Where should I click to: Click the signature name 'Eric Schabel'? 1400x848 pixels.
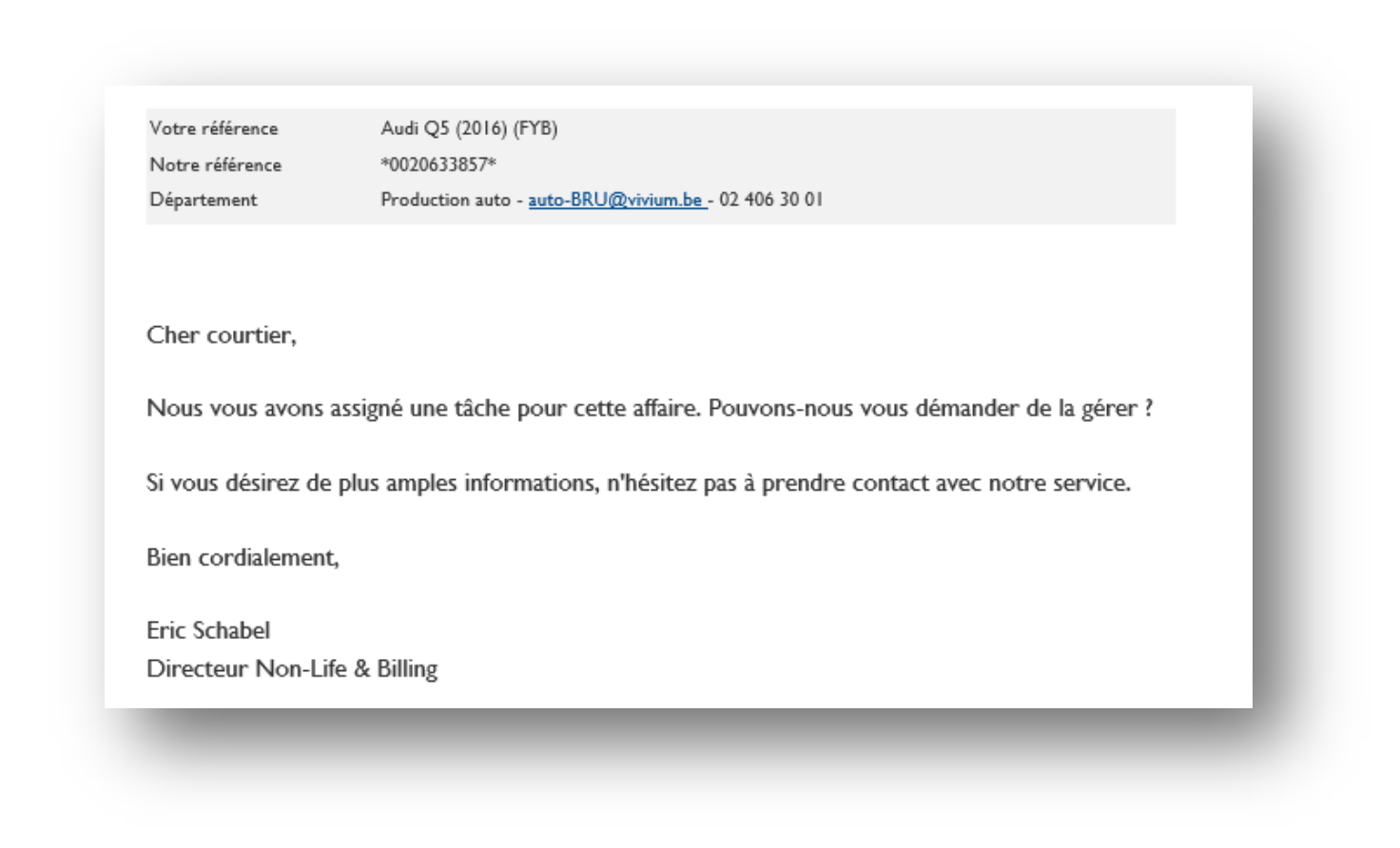coord(208,631)
